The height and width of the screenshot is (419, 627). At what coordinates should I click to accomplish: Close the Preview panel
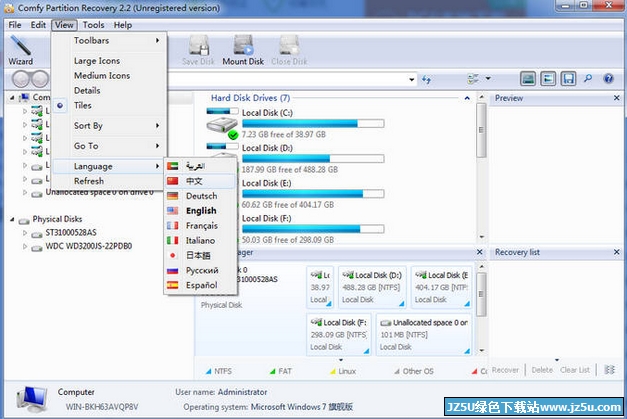[617, 98]
